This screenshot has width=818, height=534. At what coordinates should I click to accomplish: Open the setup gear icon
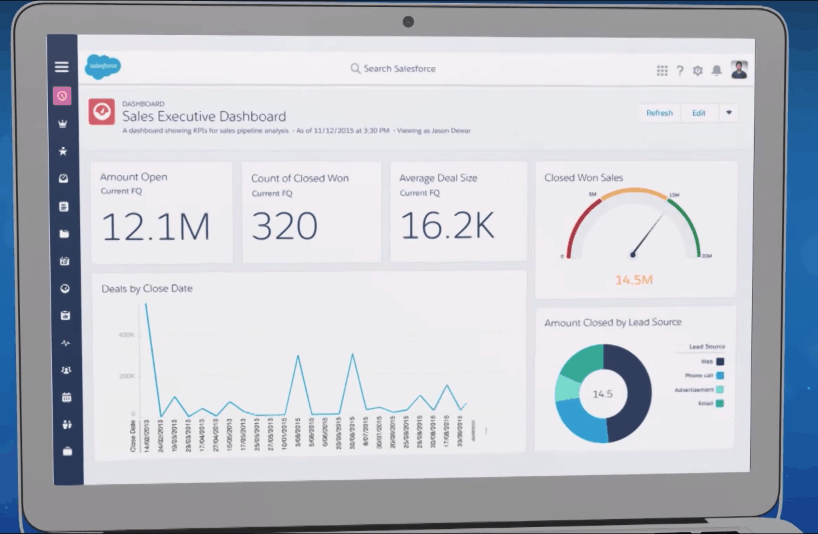(698, 70)
